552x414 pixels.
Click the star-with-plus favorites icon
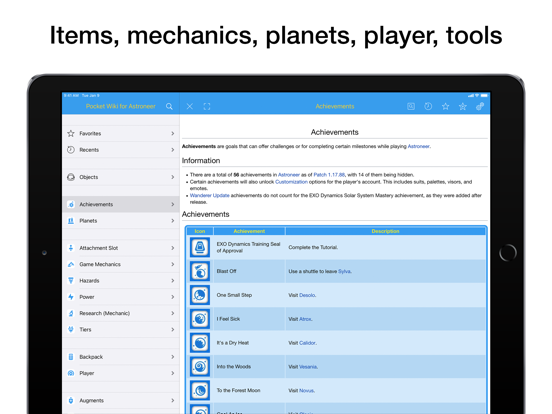[463, 106]
